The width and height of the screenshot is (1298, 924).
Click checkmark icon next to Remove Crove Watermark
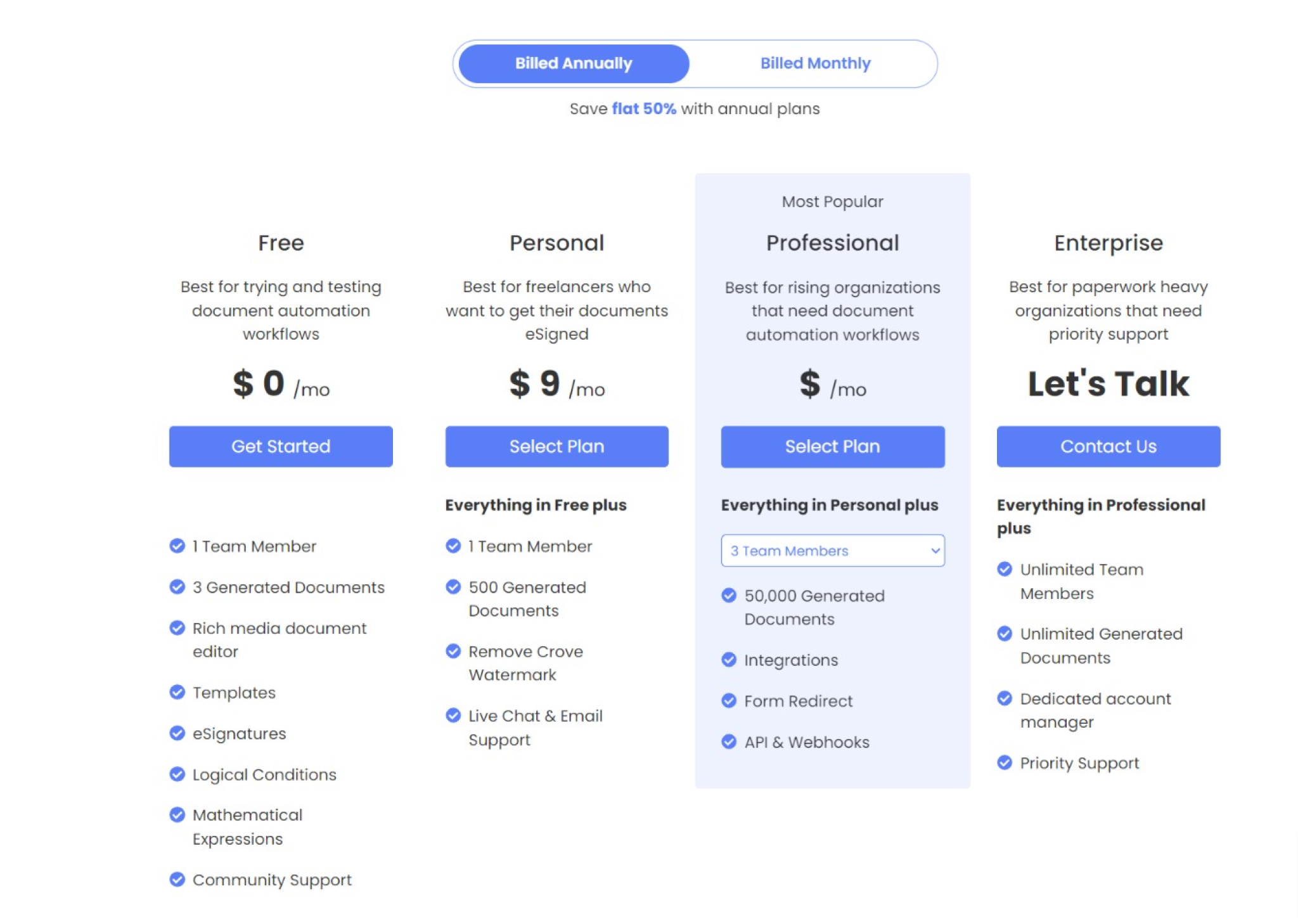(453, 651)
